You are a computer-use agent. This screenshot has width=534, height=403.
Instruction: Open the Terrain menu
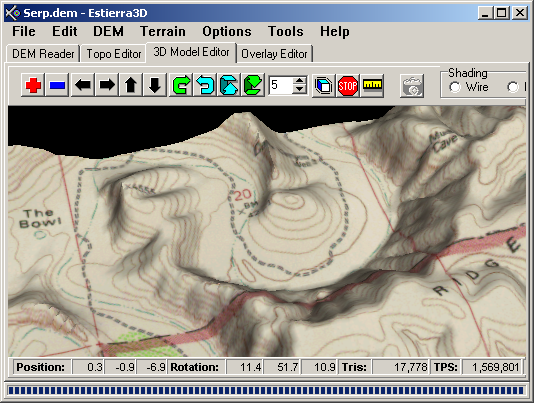163,31
